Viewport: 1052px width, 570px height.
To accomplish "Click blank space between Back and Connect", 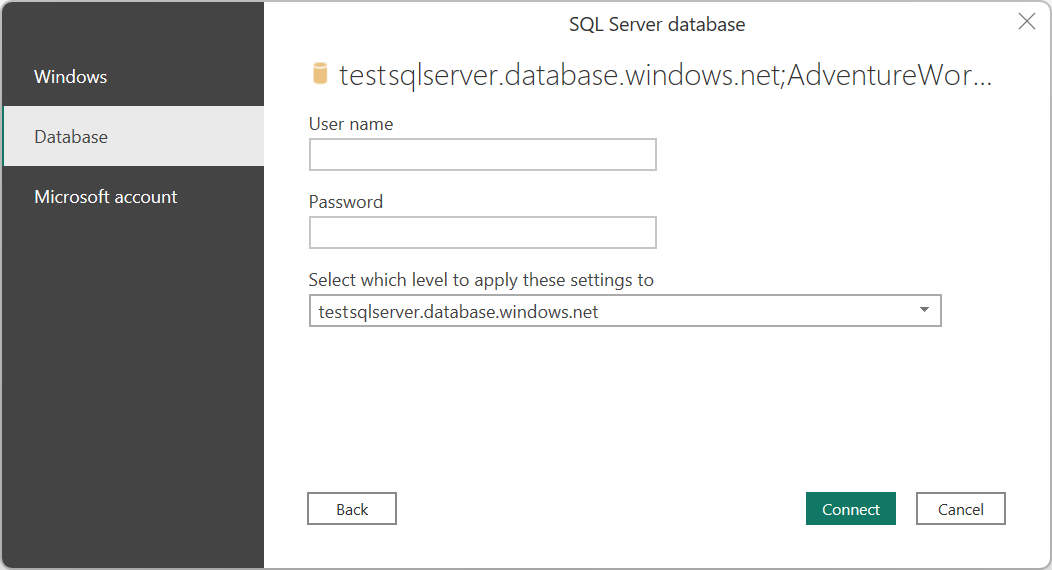I will (x=600, y=509).
